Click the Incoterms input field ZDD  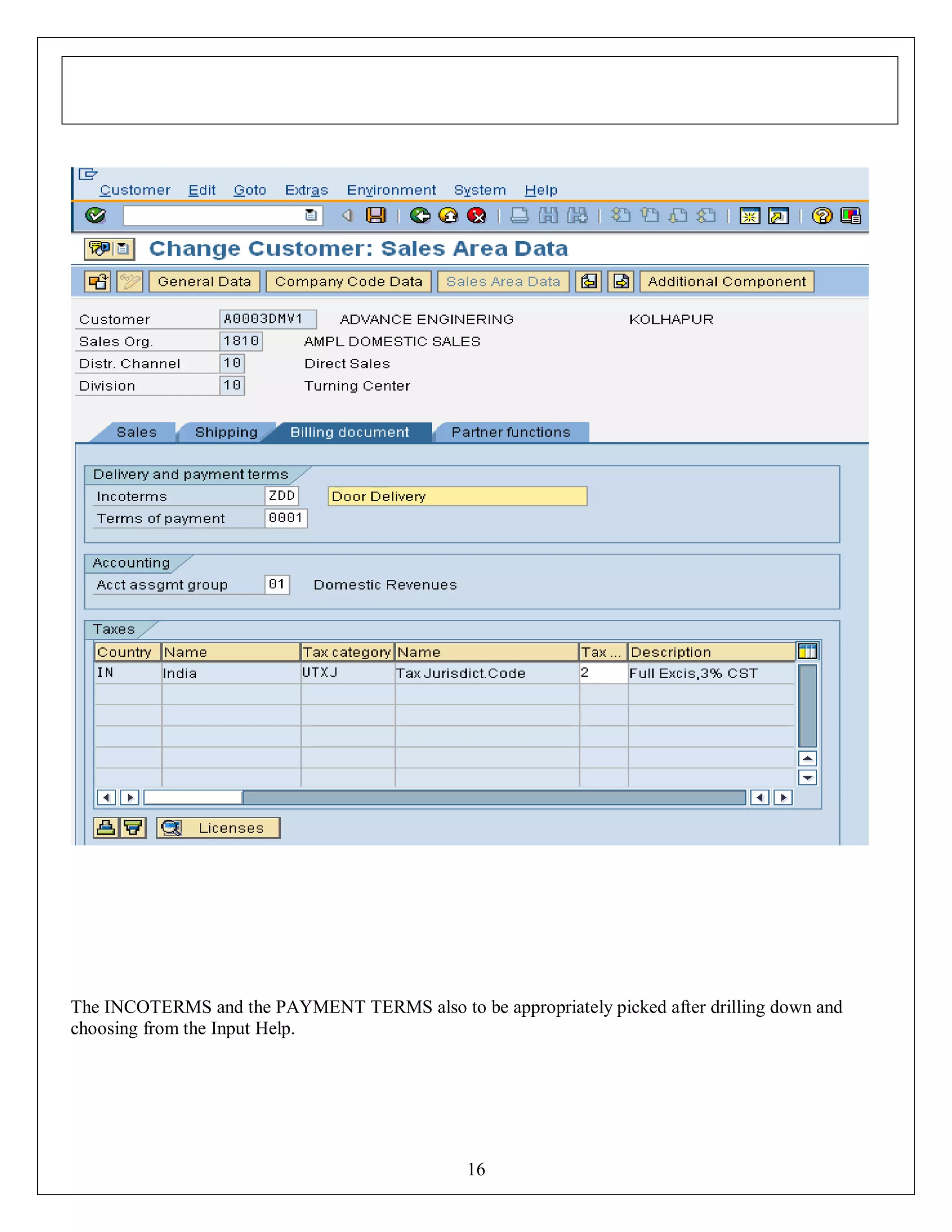pos(281,497)
